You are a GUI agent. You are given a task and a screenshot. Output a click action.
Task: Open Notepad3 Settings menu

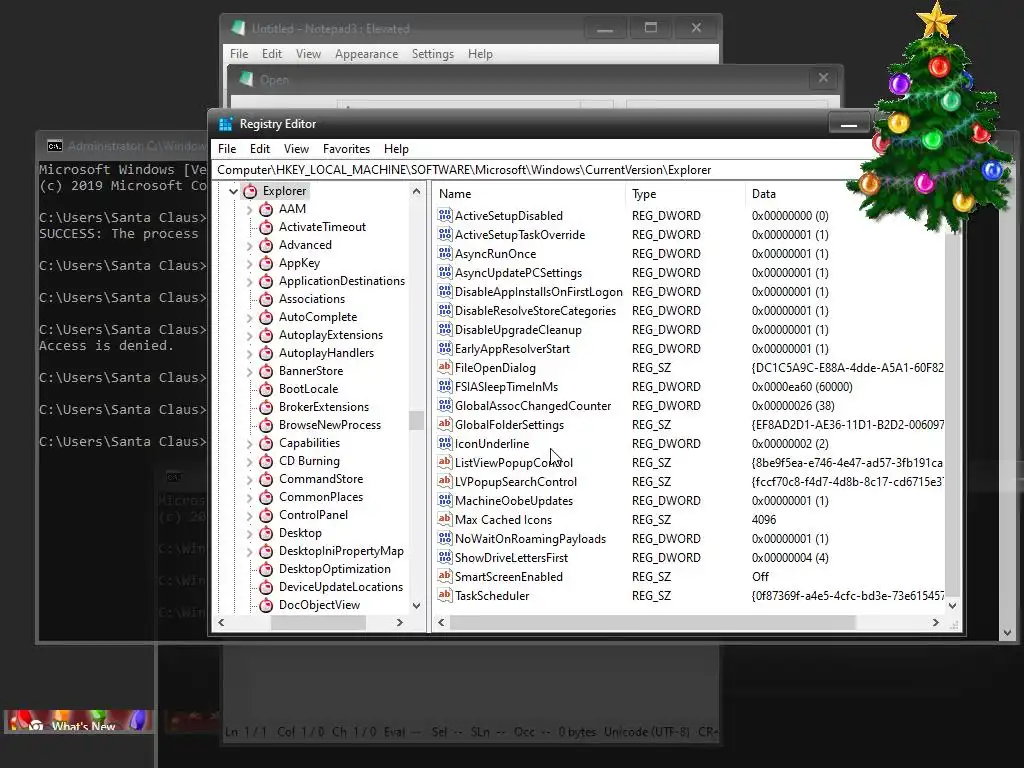coord(433,54)
